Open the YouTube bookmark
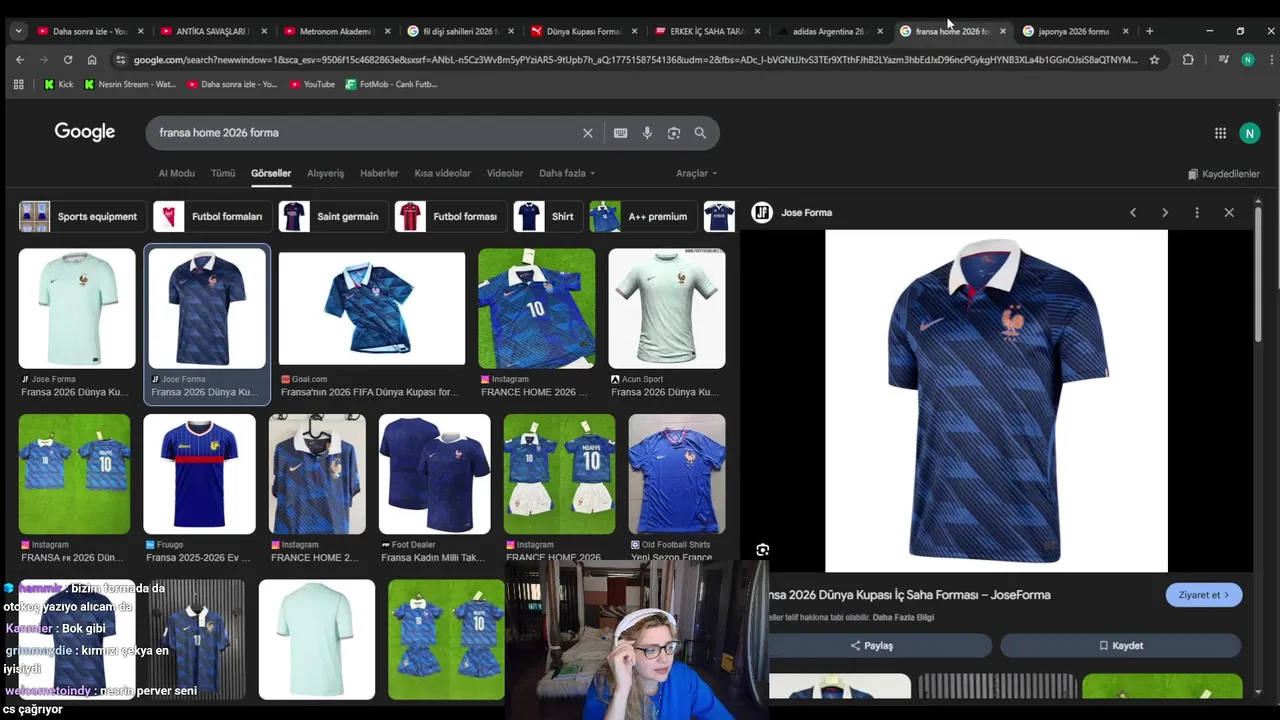 312,84
